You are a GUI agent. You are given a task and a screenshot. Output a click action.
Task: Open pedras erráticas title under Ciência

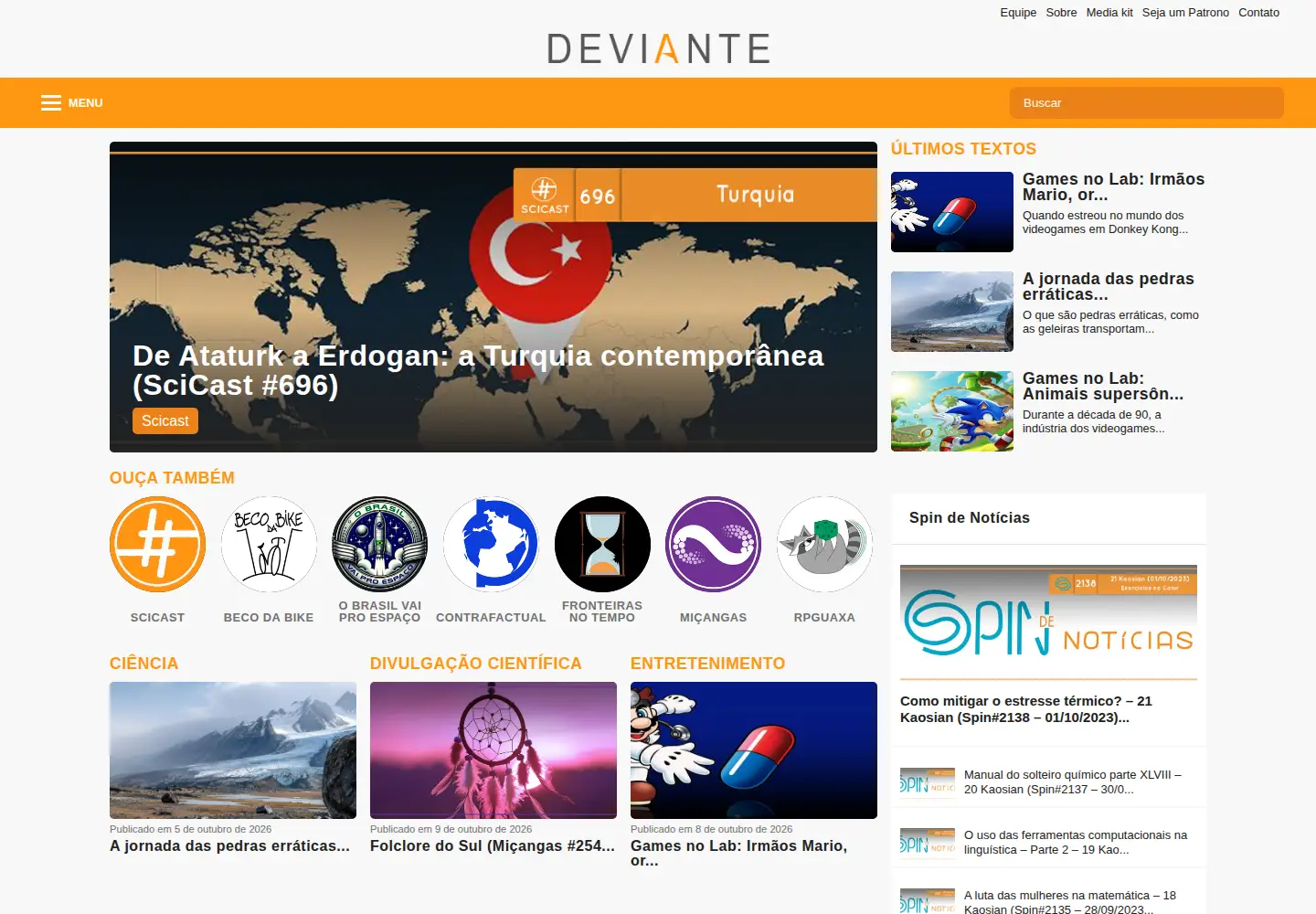230,846
